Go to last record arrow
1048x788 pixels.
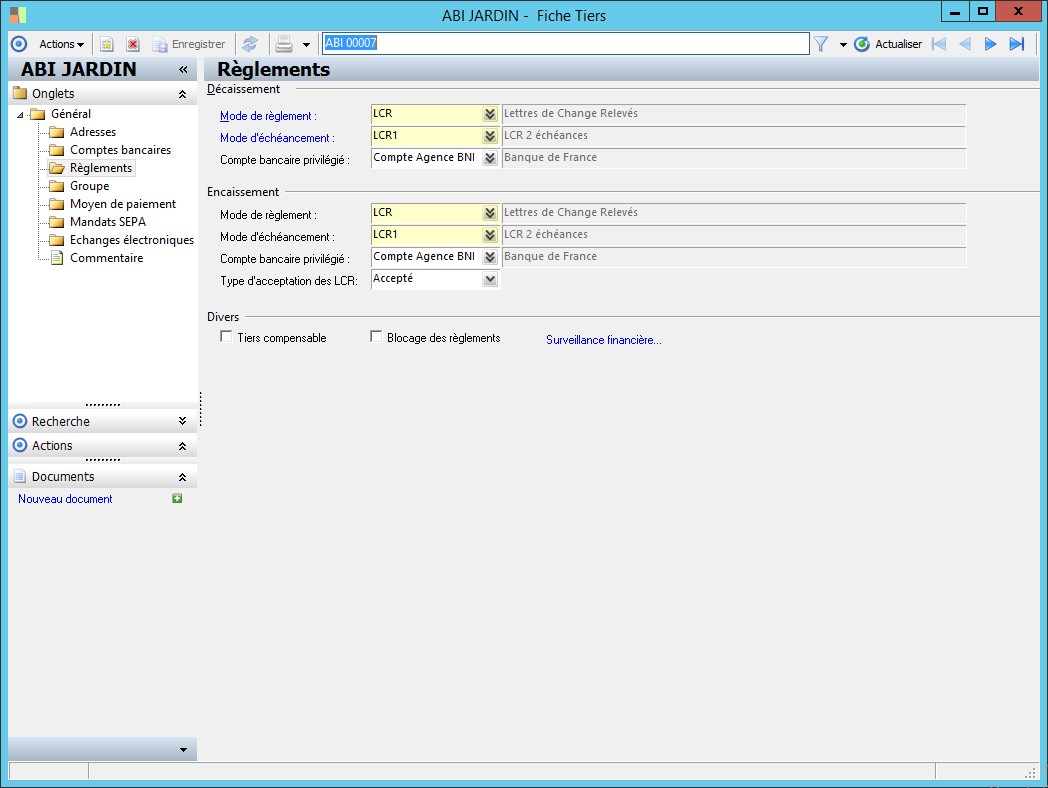click(x=1017, y=44)
